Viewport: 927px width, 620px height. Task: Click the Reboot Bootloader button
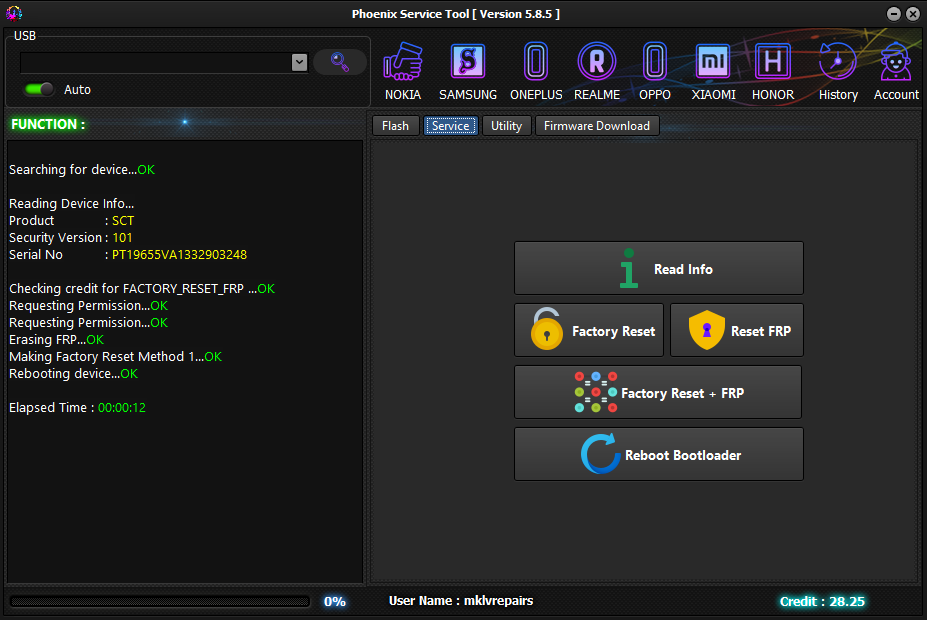[659, 455]
